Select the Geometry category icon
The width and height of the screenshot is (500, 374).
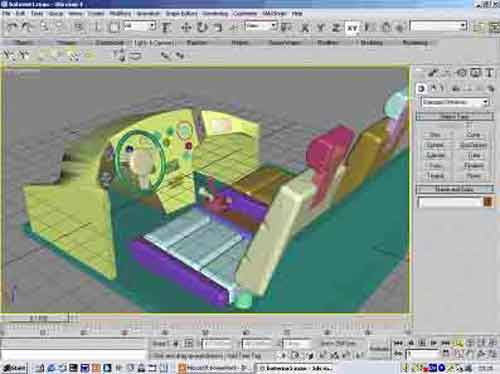coord(421,88)
